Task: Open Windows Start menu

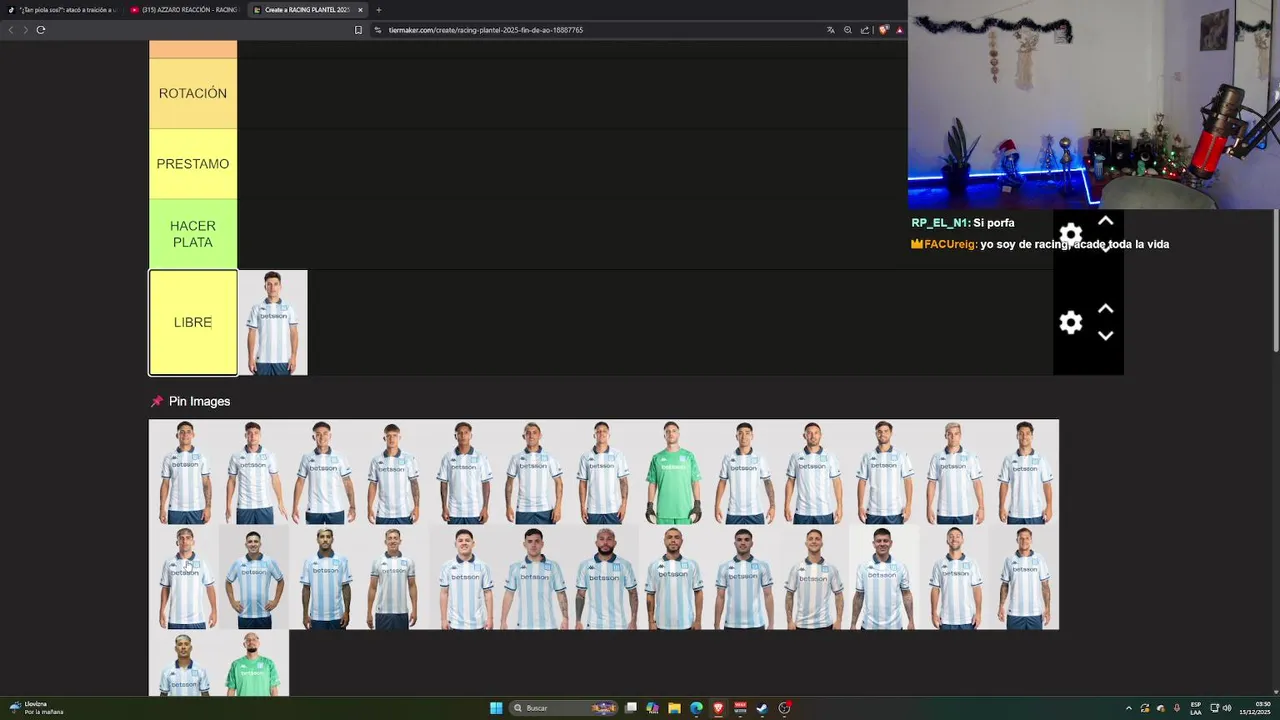Action: pos(496,708)
